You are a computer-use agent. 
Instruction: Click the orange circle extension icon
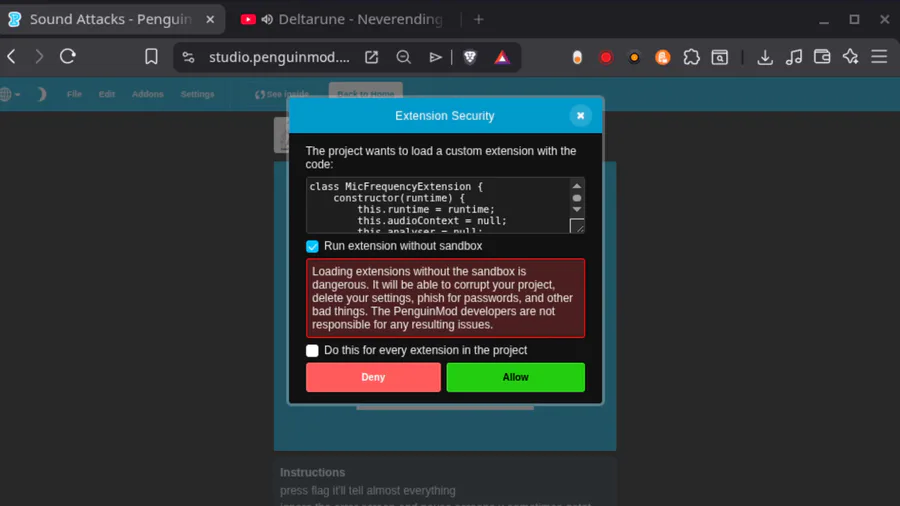pos(634,57)
